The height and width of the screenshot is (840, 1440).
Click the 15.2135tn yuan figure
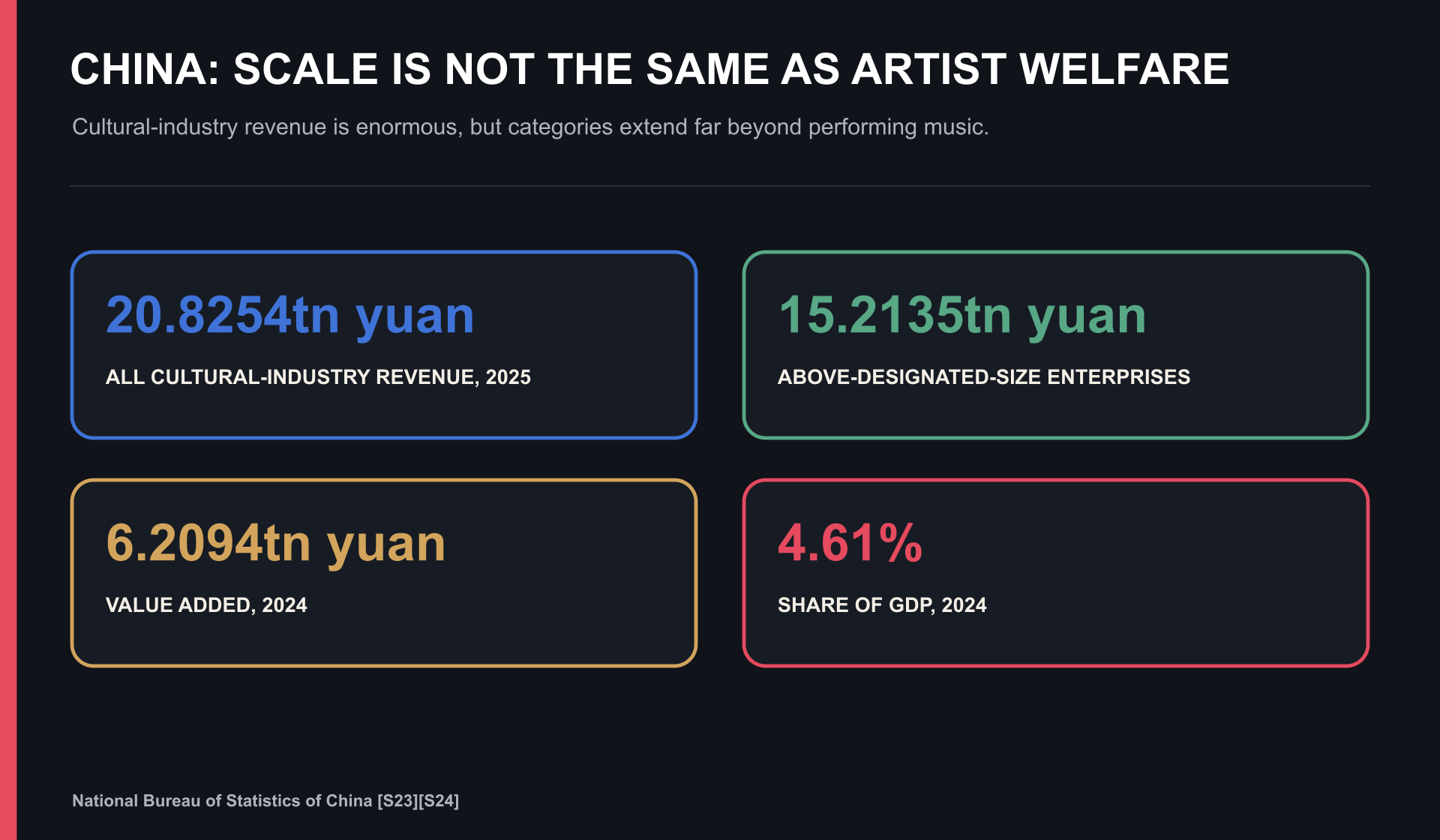click(962, 315)
